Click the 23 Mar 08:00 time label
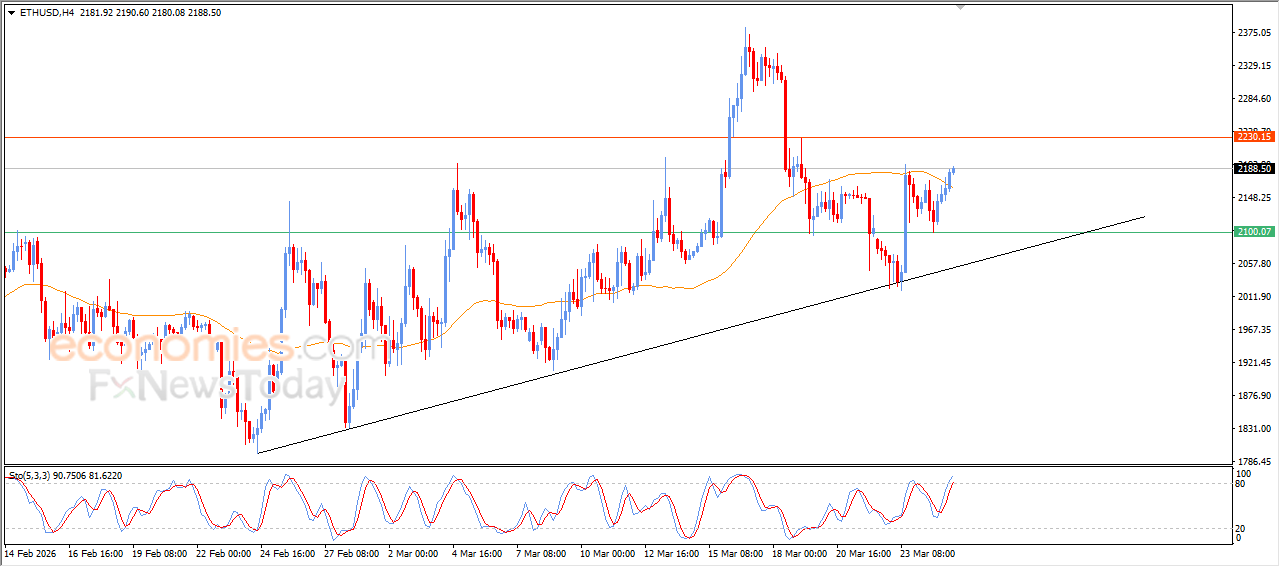Image resolution: width=1280 pixels, height=567 pixels. tap(928, 552)
